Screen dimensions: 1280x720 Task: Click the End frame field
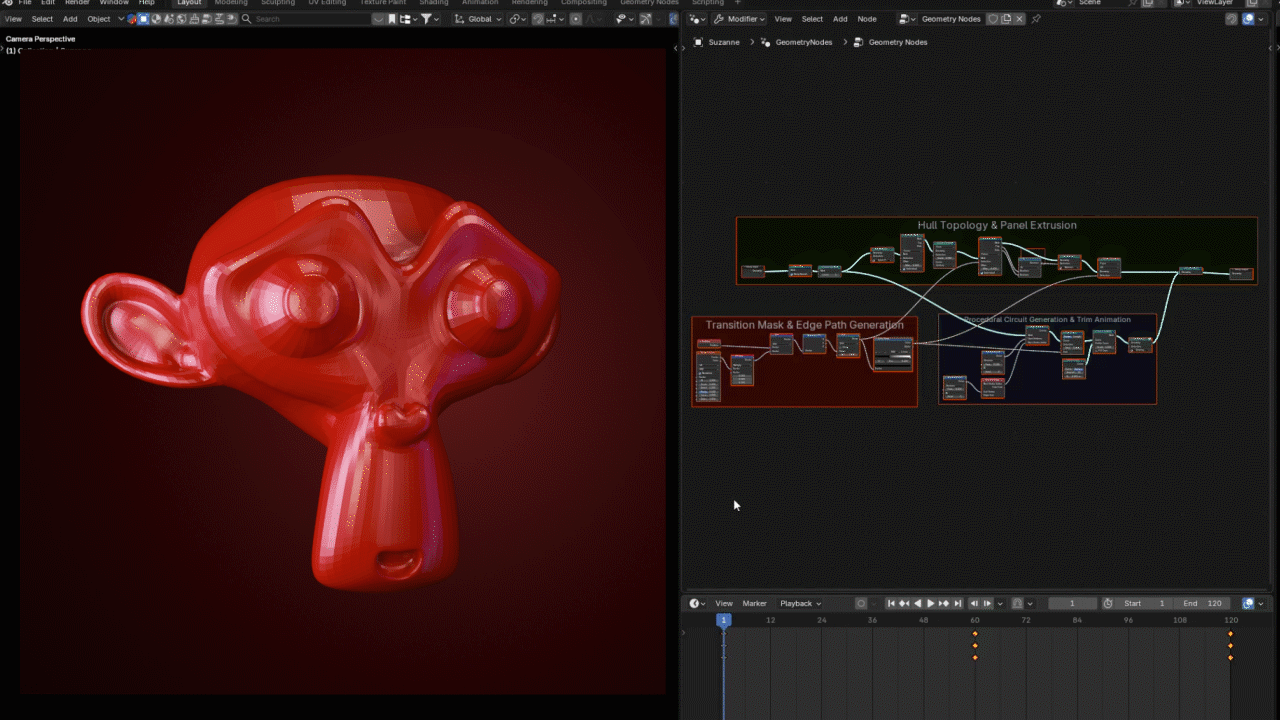(x=1203, y=604)
